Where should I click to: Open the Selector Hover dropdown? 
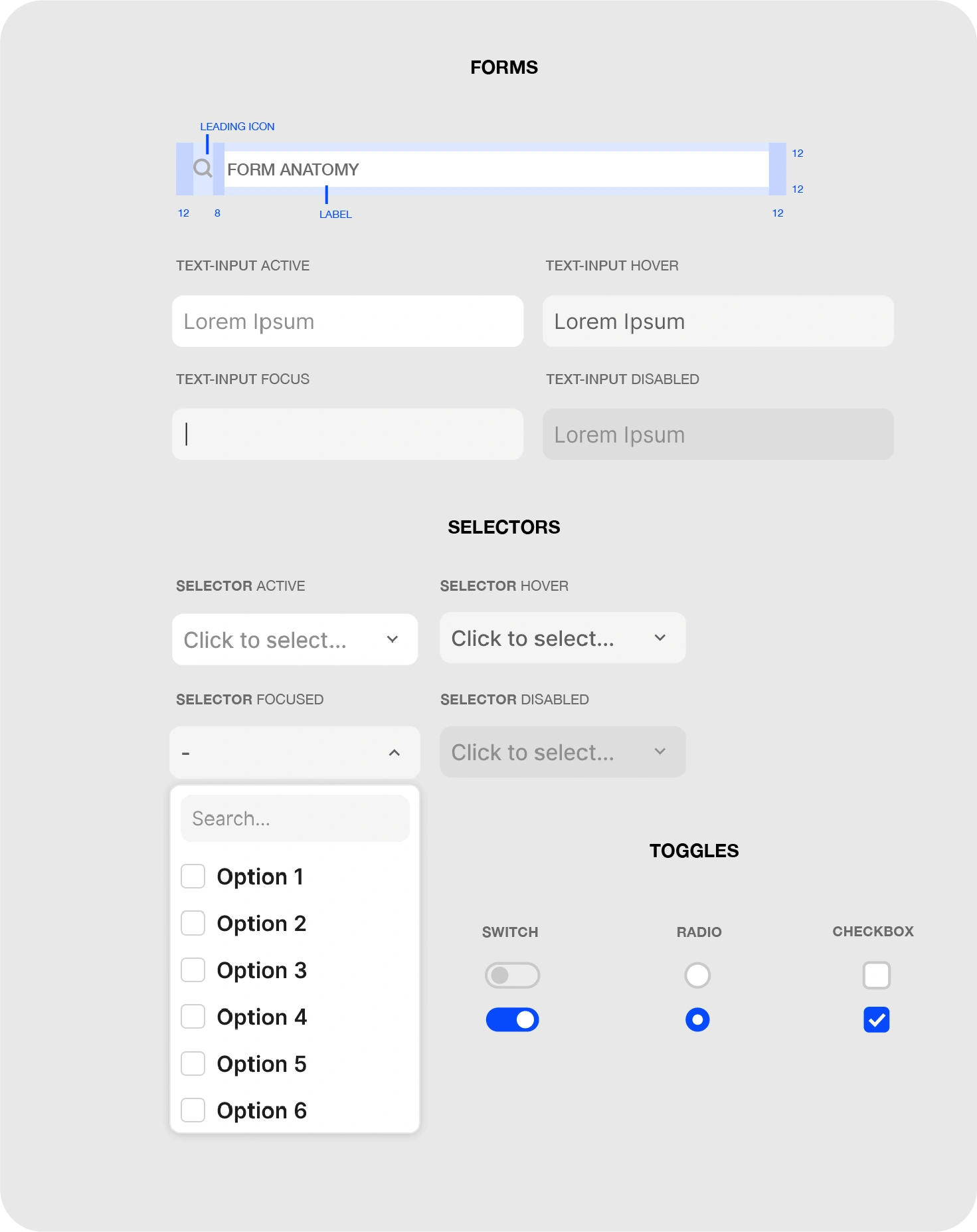(563, 638)
